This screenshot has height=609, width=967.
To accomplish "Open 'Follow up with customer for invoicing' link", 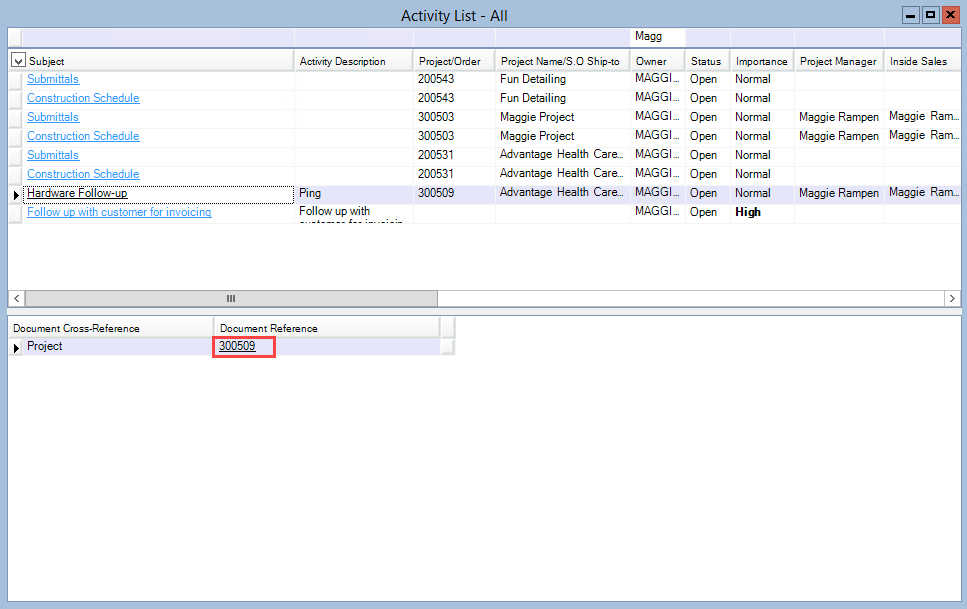I will (119, 212).
